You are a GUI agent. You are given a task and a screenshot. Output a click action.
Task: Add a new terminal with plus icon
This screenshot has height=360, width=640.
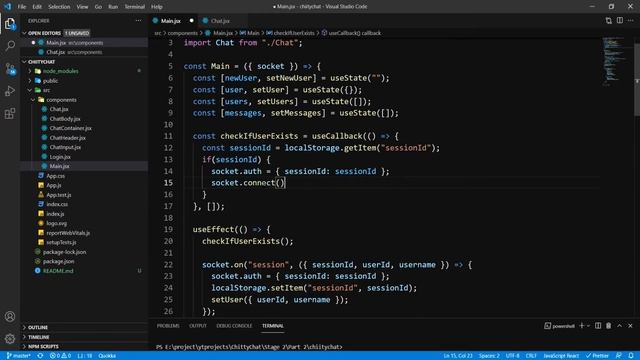point(582,326)
